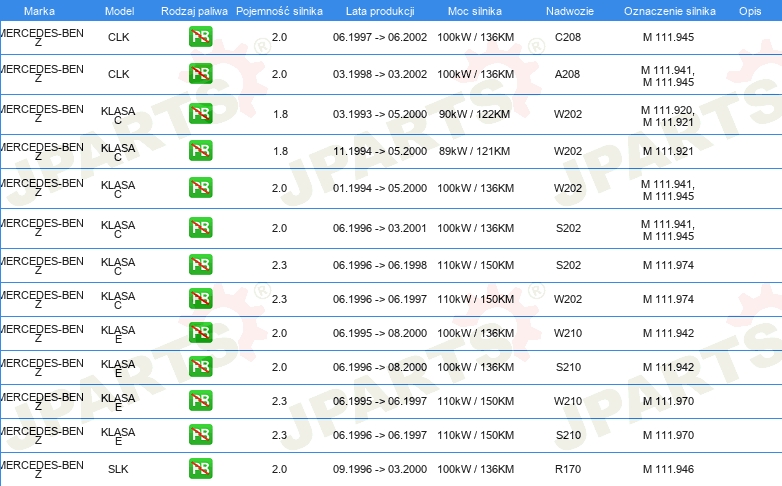Click the S210 cell in the M 111.970 row

point(568,435)
